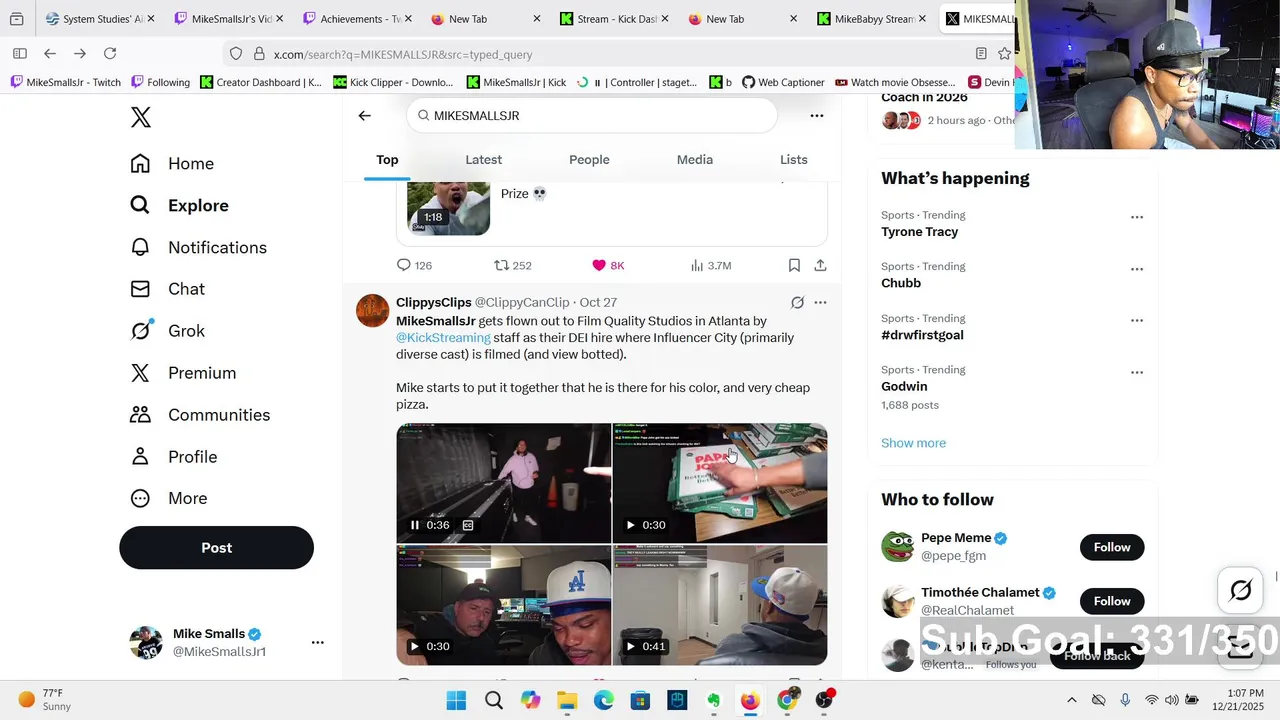The width and height of the screenshot is (1280, 720).
Task: Open three-dot menu for Tyrone Tracy trend
Action: tap(1137, 217)
